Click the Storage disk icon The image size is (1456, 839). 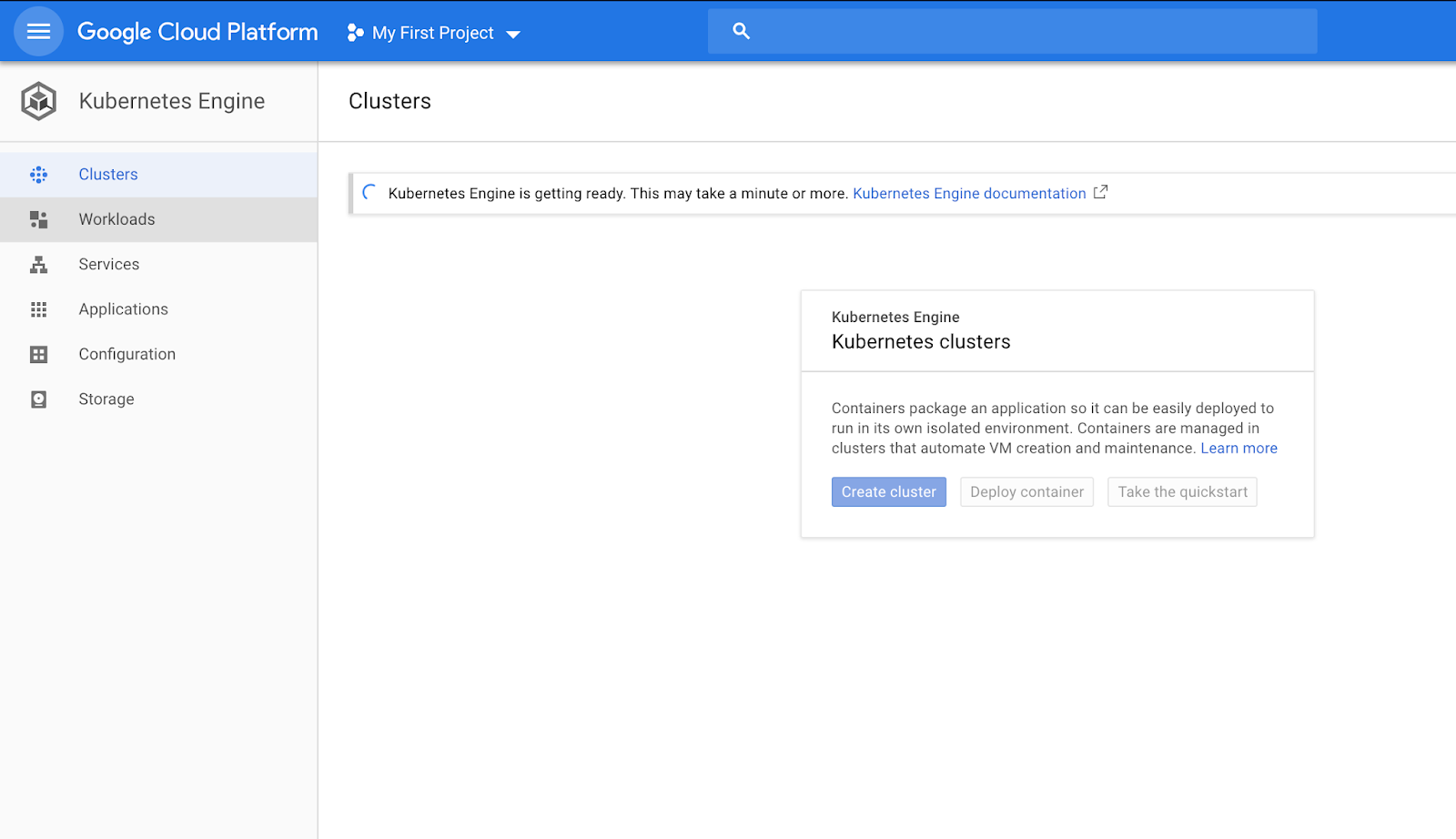coord(38,399)
